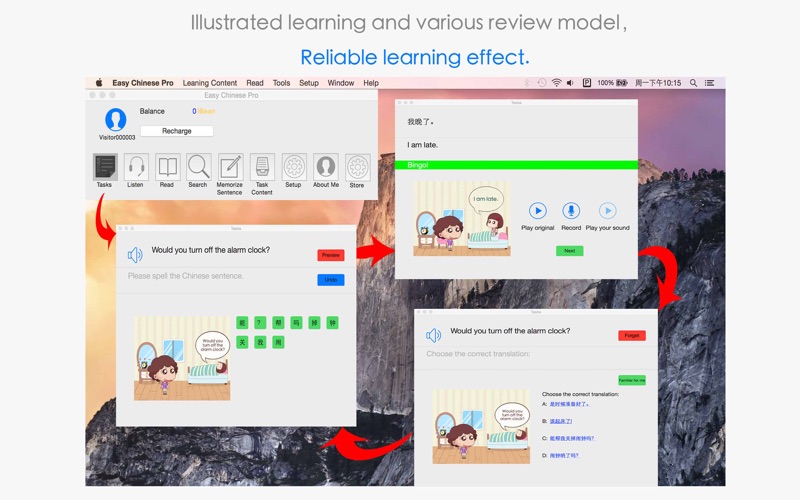Open the Window menu

click(x=341, y=83)
